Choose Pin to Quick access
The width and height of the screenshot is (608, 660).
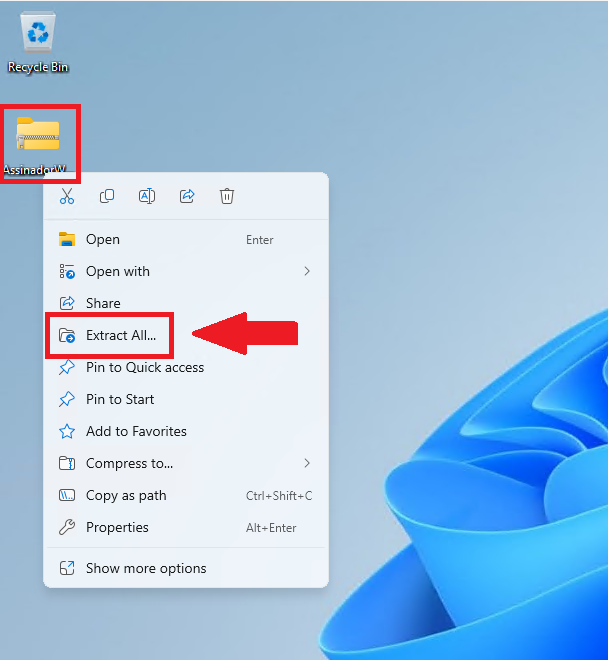click(x=186, y=367)
